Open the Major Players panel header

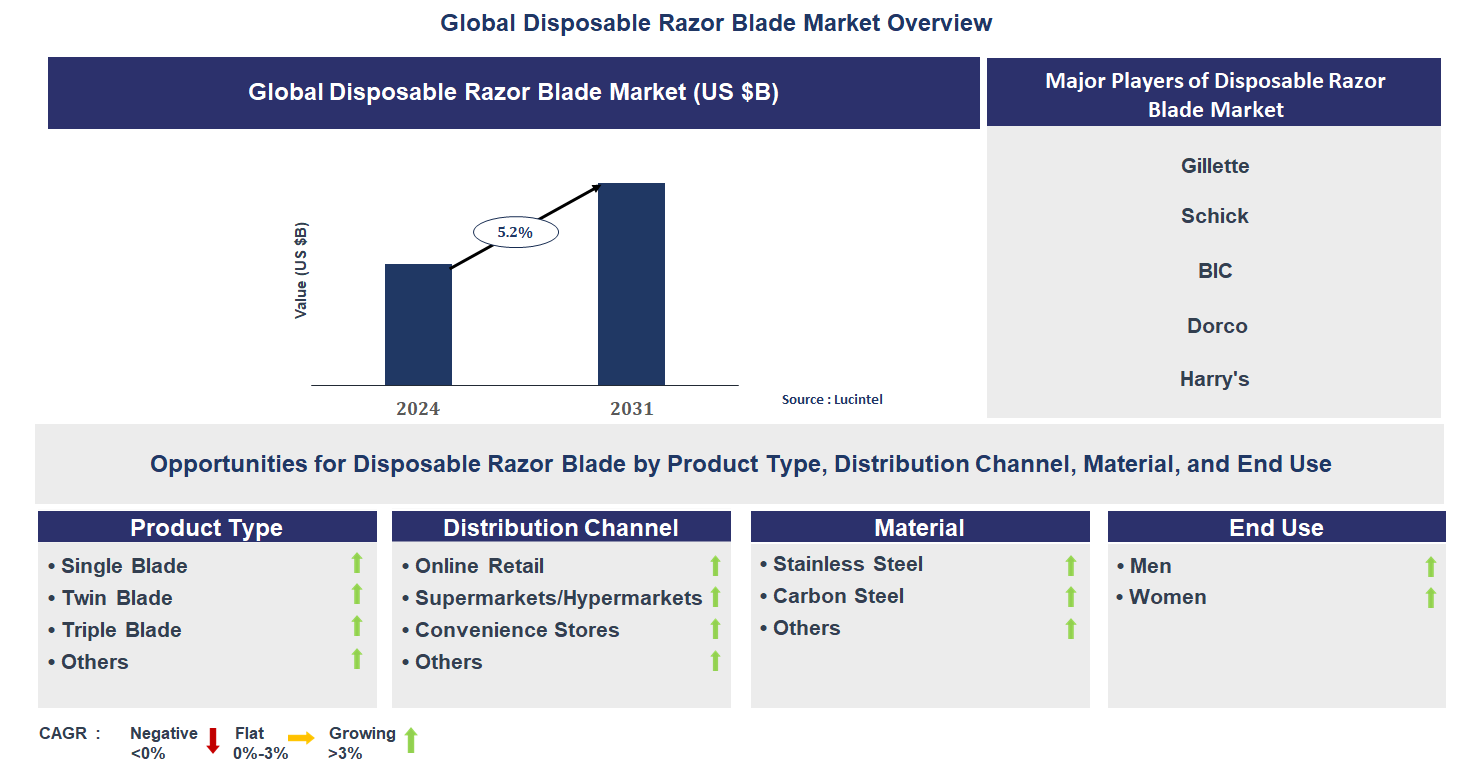click(x=1213, y=95)
